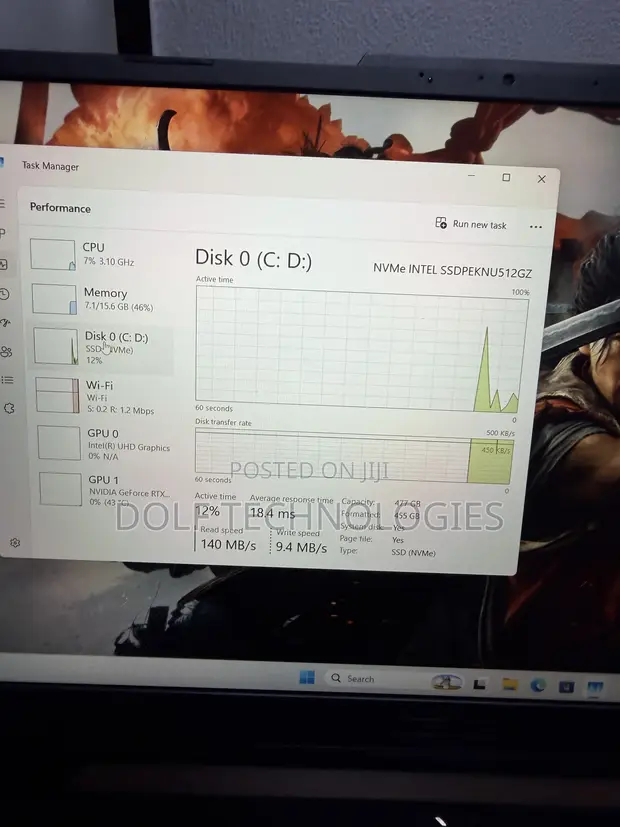
Task: Click the 9.4 MB/s write speed value
Action: pyautogui.click(x=301, y=547)
